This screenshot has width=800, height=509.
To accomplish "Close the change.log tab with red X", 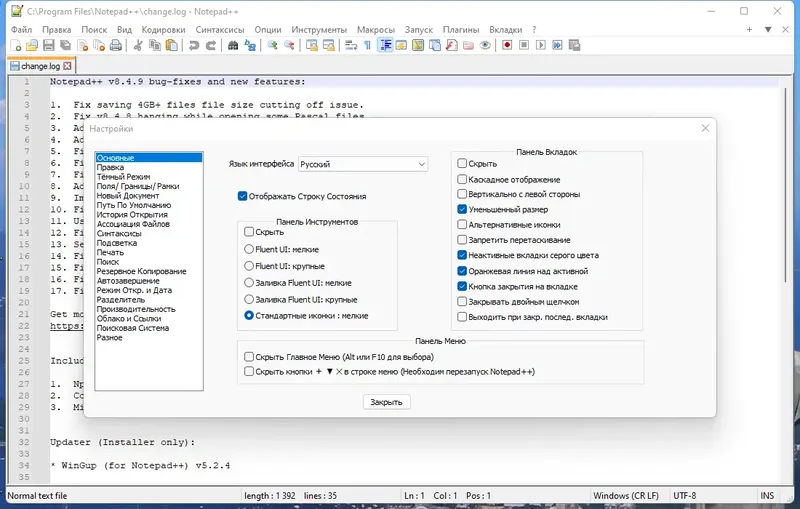I will [x=67, y=66].
